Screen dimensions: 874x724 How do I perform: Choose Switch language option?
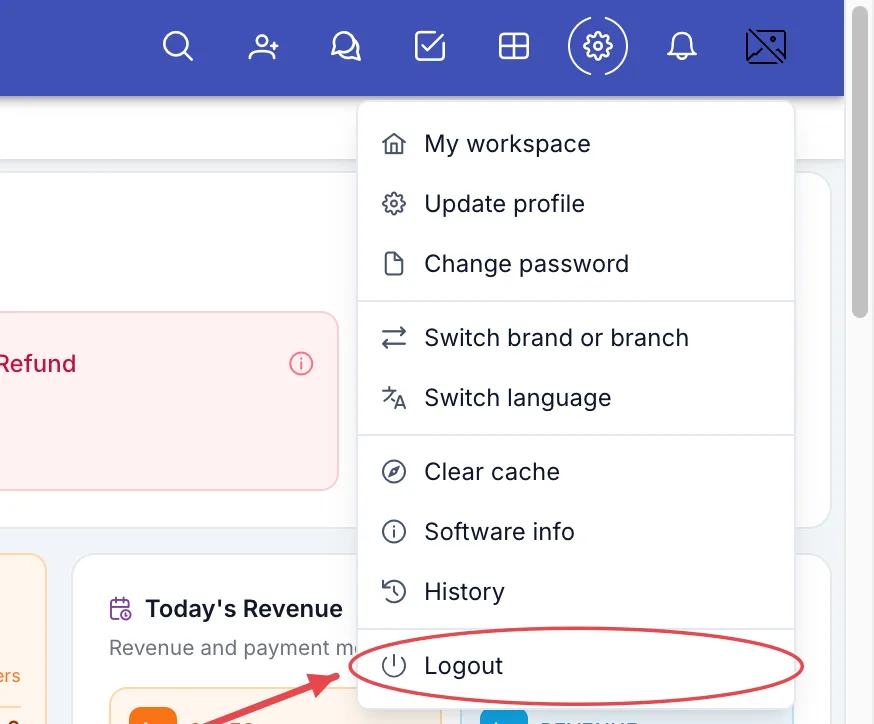pos(576,397)
